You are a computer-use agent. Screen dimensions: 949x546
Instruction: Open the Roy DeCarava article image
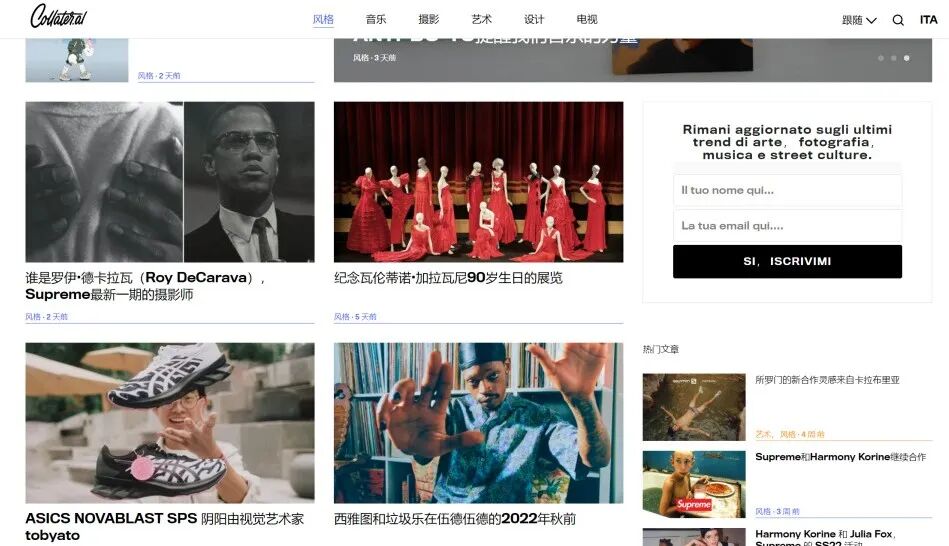170,182
